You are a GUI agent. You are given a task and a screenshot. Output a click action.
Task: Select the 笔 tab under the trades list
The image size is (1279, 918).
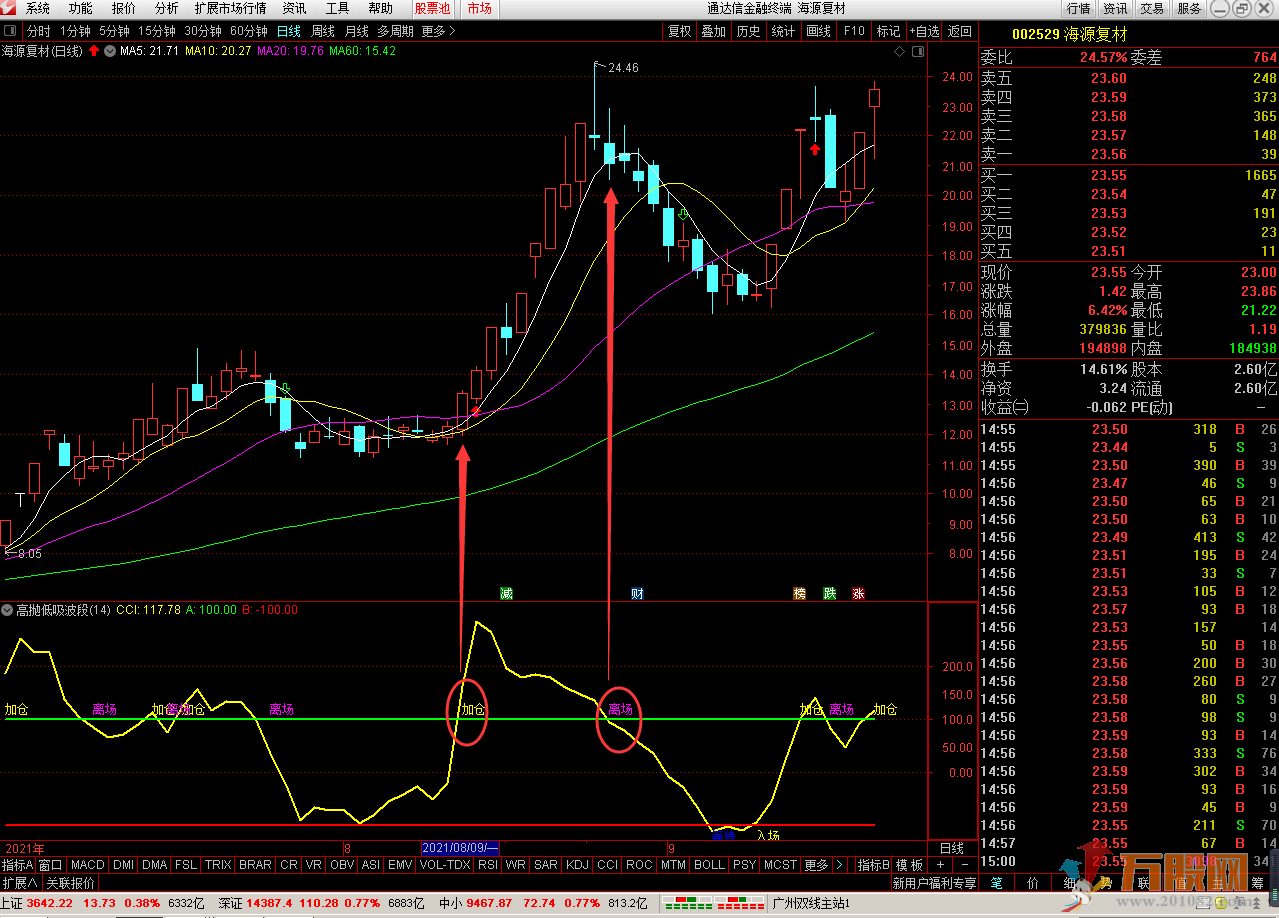coord(997,883)
